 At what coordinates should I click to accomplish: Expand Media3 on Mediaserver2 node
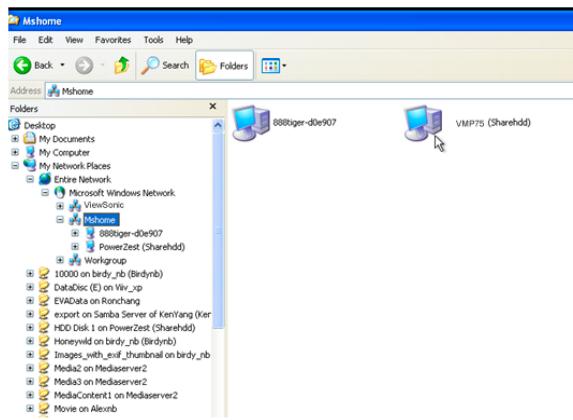30,382
